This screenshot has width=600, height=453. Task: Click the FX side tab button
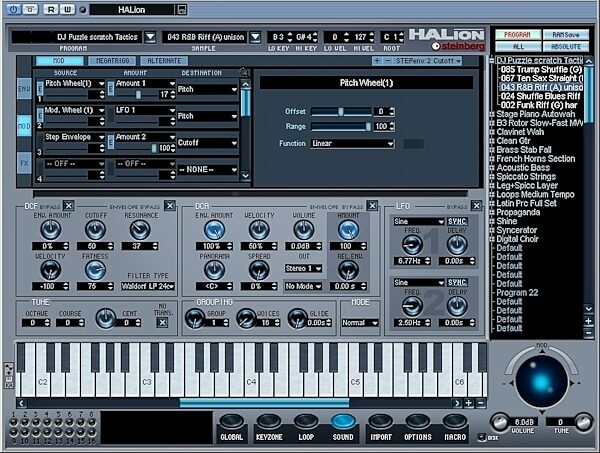[x=24, y=163]
